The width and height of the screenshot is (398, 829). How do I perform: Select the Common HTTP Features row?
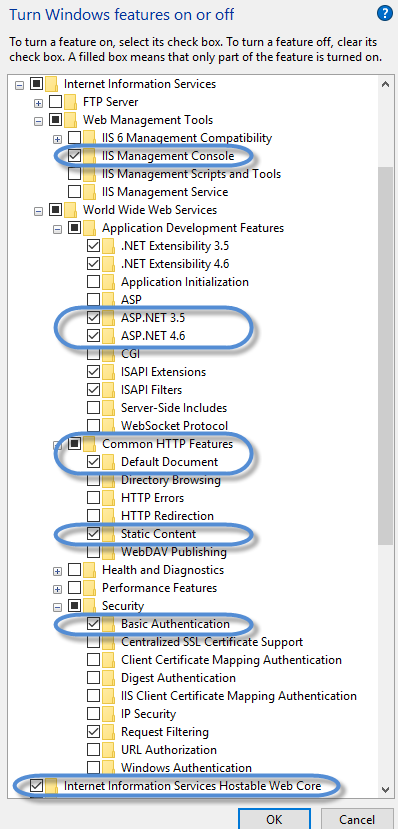pyautogui.click(x=168, y=444)
